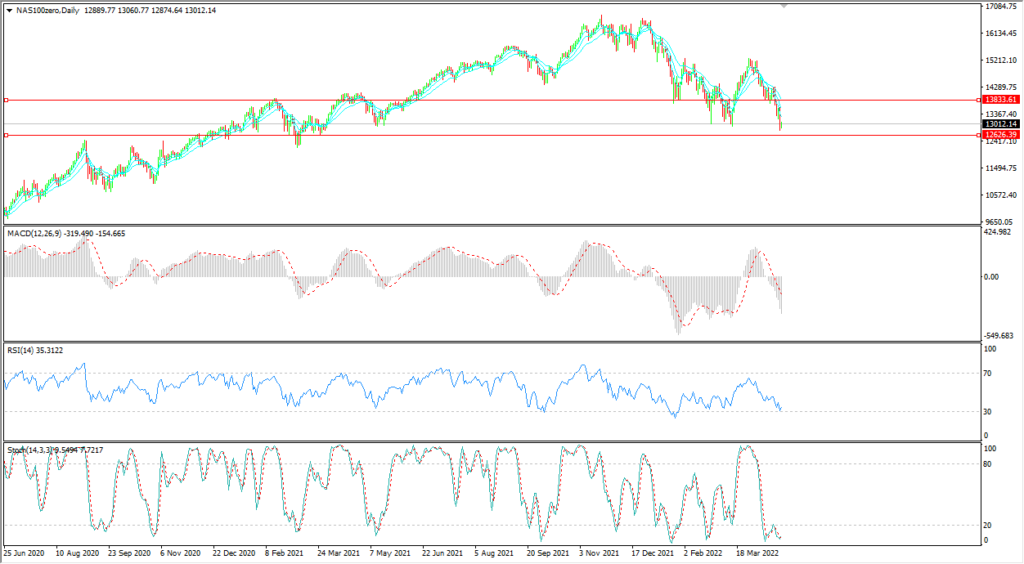Viewport: 1024px width, 564px height.
Task: Click the 0.00 level on MACD scale
Action: [x=993, y=277]
